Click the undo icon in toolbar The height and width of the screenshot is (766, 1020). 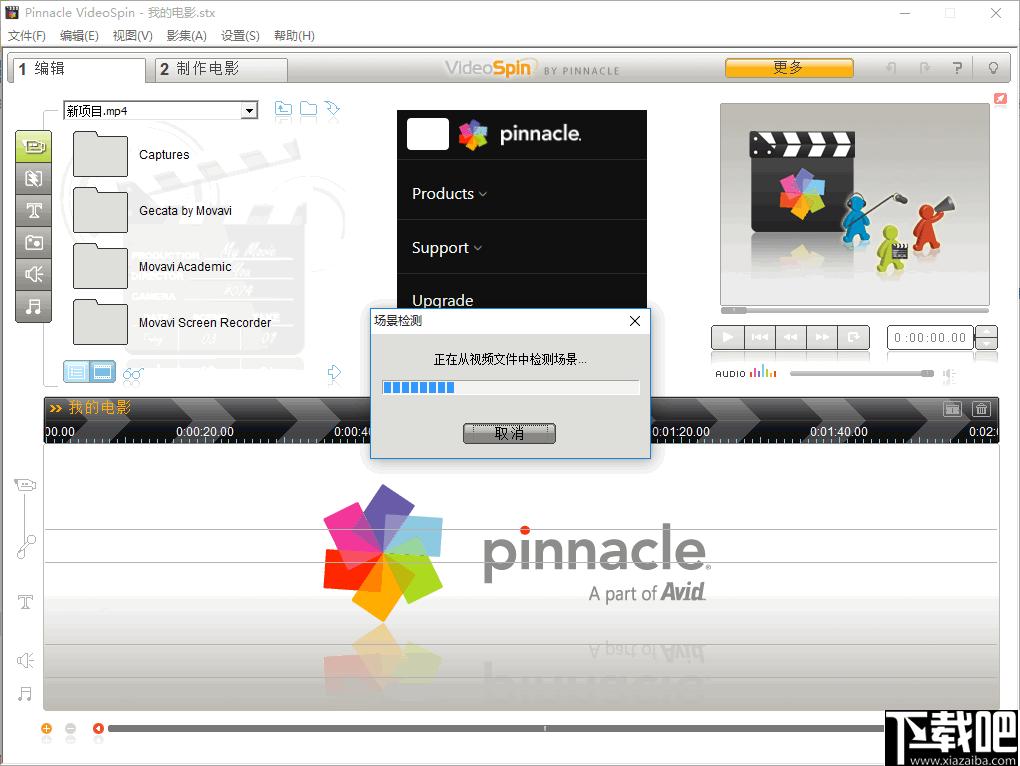891,68
